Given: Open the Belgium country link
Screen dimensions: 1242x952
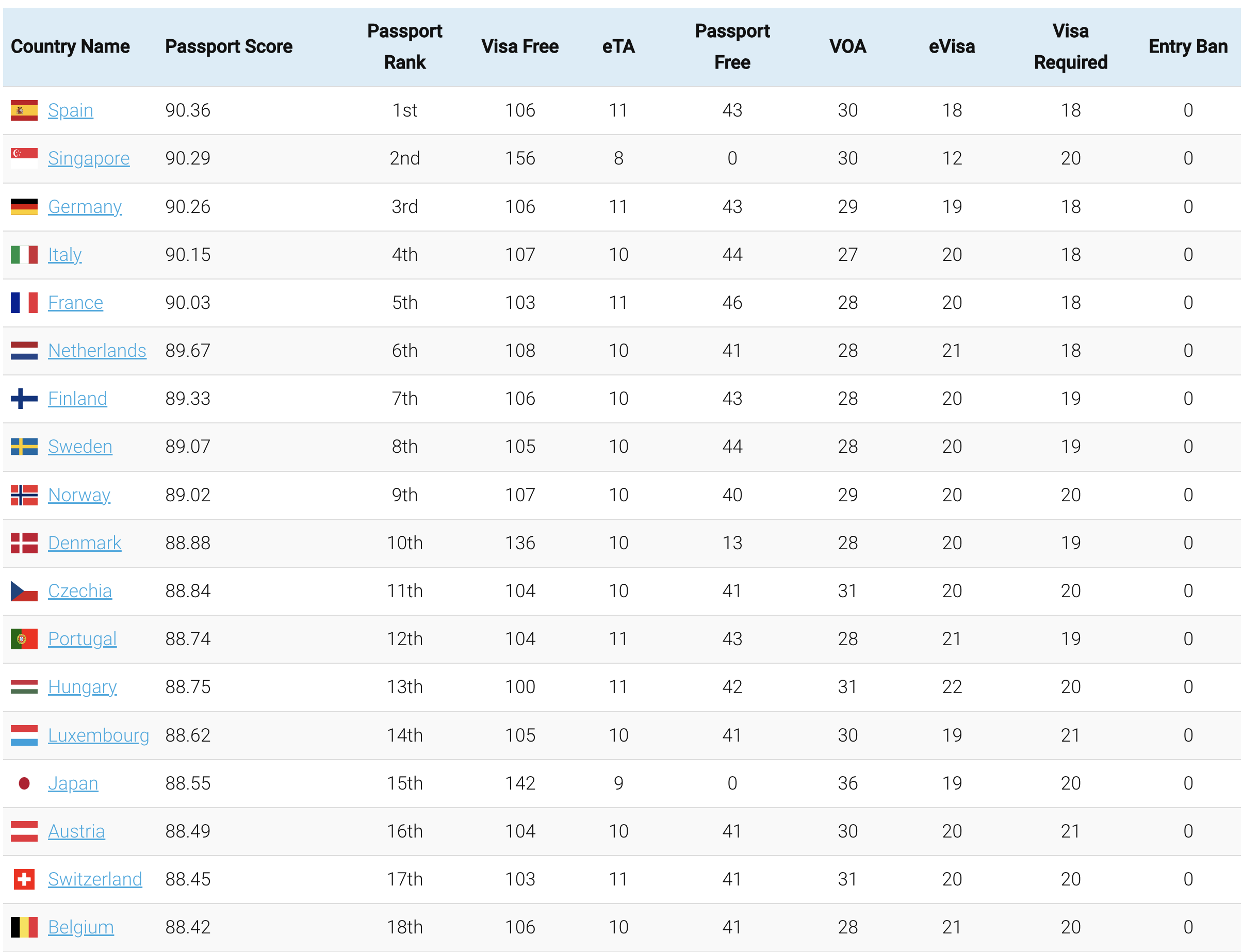Looking at the screenshot, I should coord(81,927).
